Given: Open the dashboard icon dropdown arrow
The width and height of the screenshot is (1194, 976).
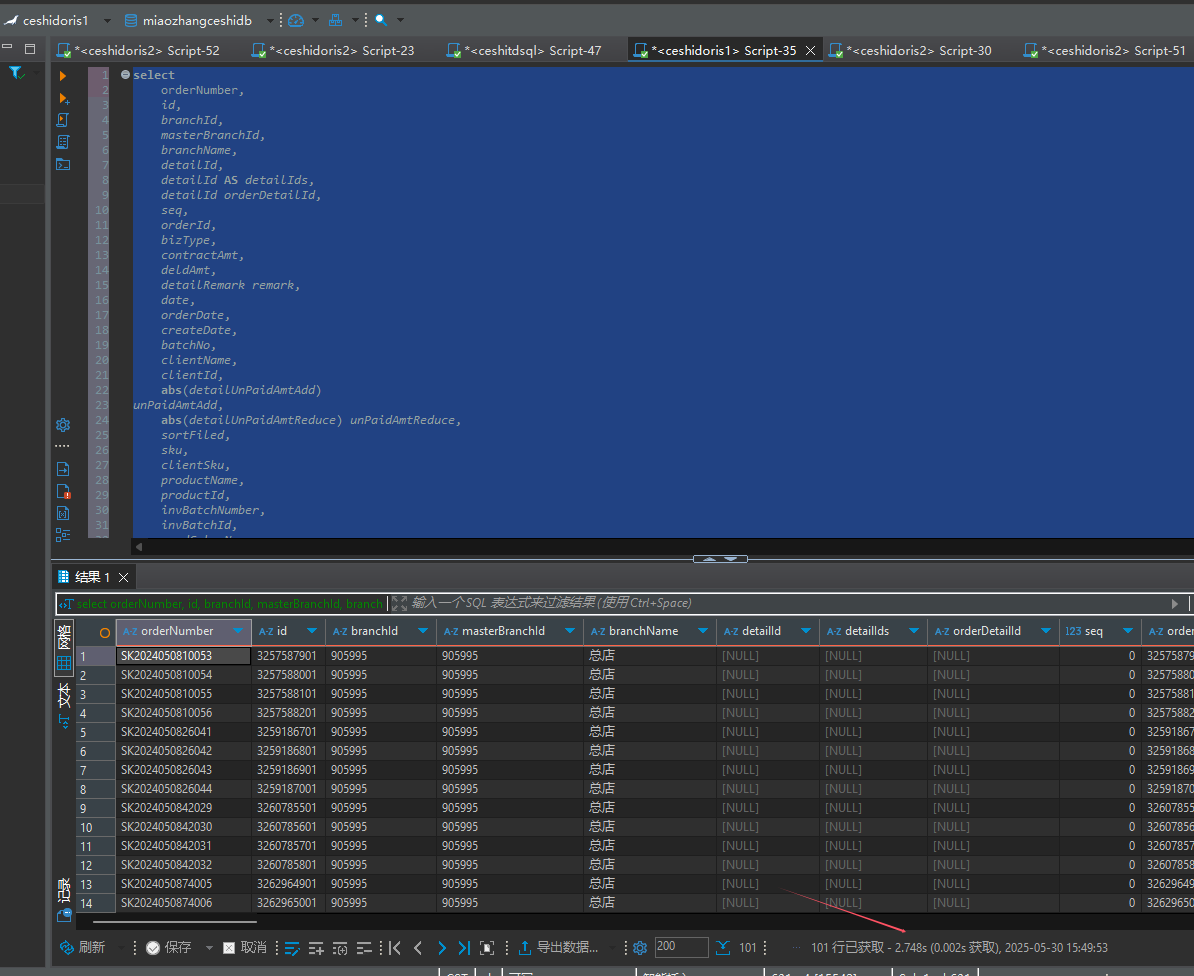Looking at the screenshot, I should point(315,21).
